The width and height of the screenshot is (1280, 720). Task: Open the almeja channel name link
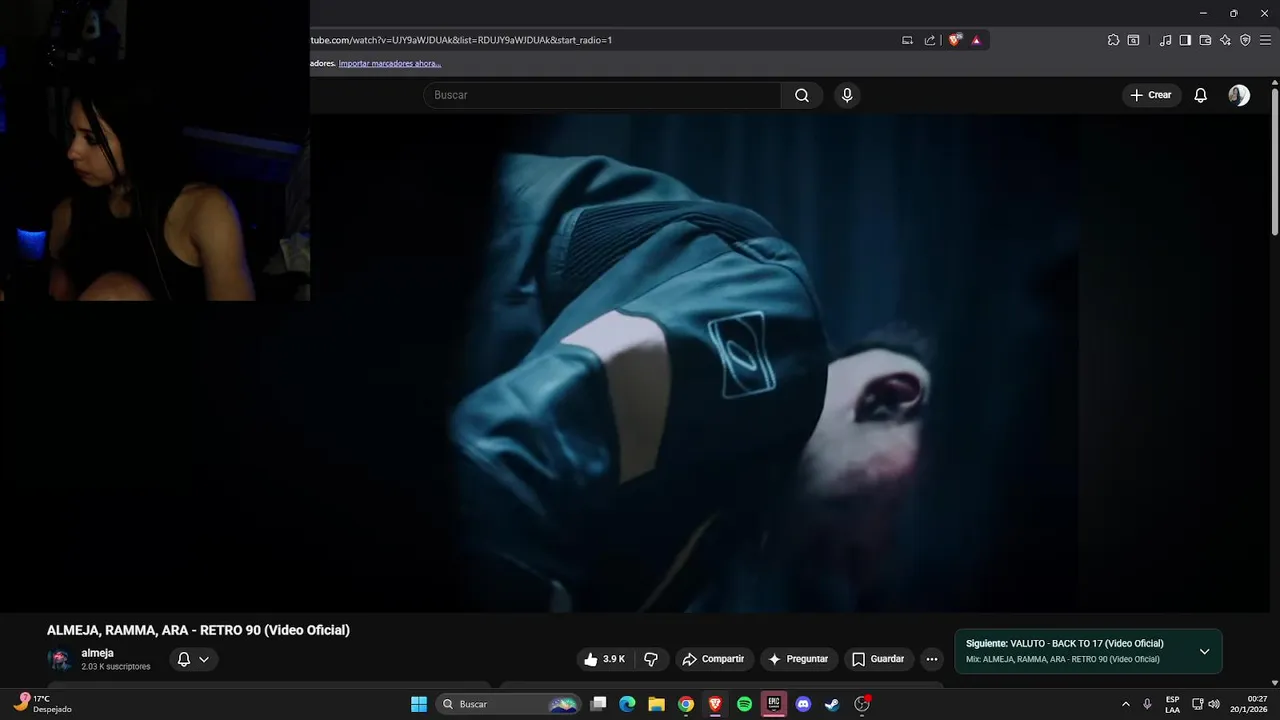coord(98,653)
